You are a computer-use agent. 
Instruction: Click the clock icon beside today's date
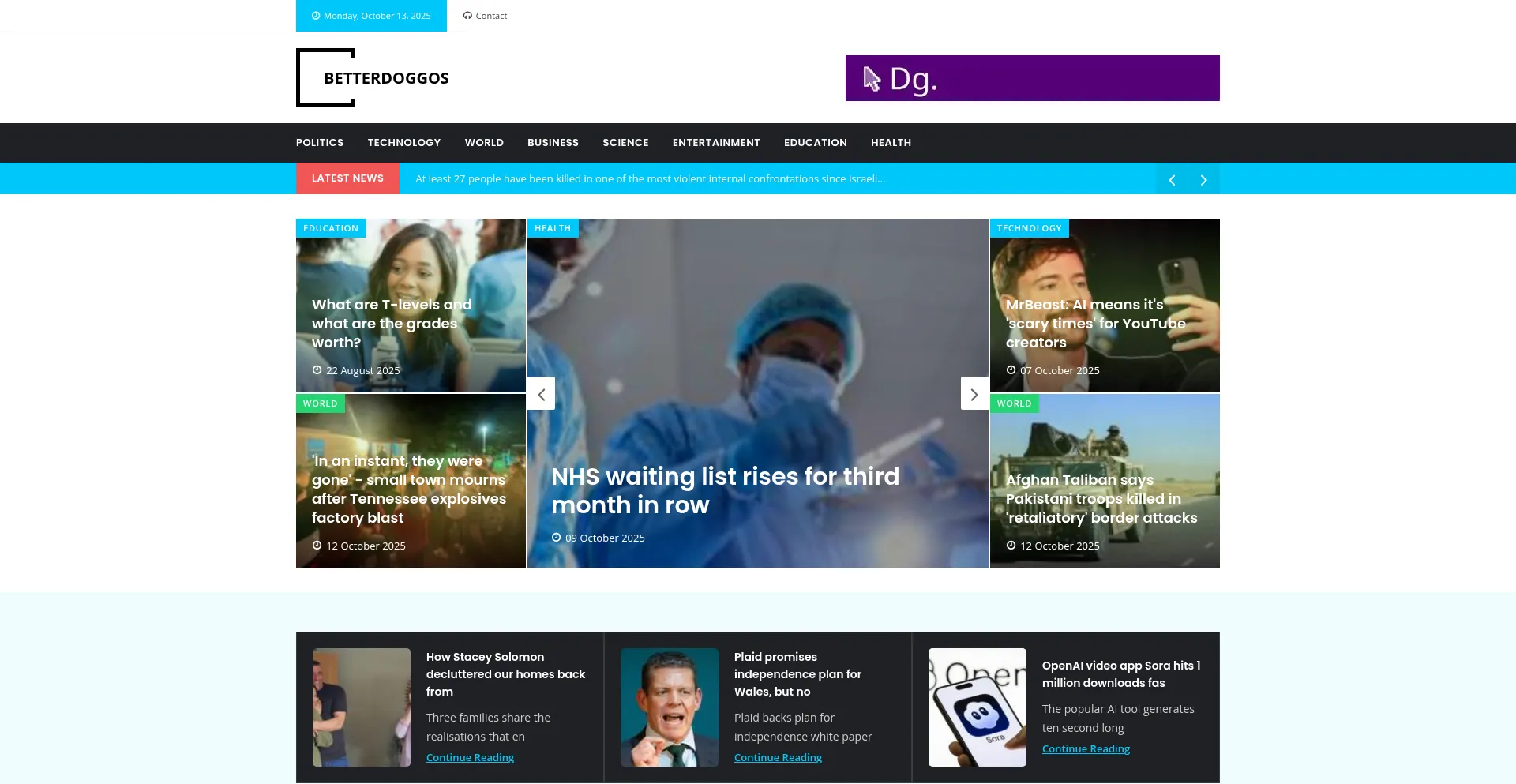point(316,16)
